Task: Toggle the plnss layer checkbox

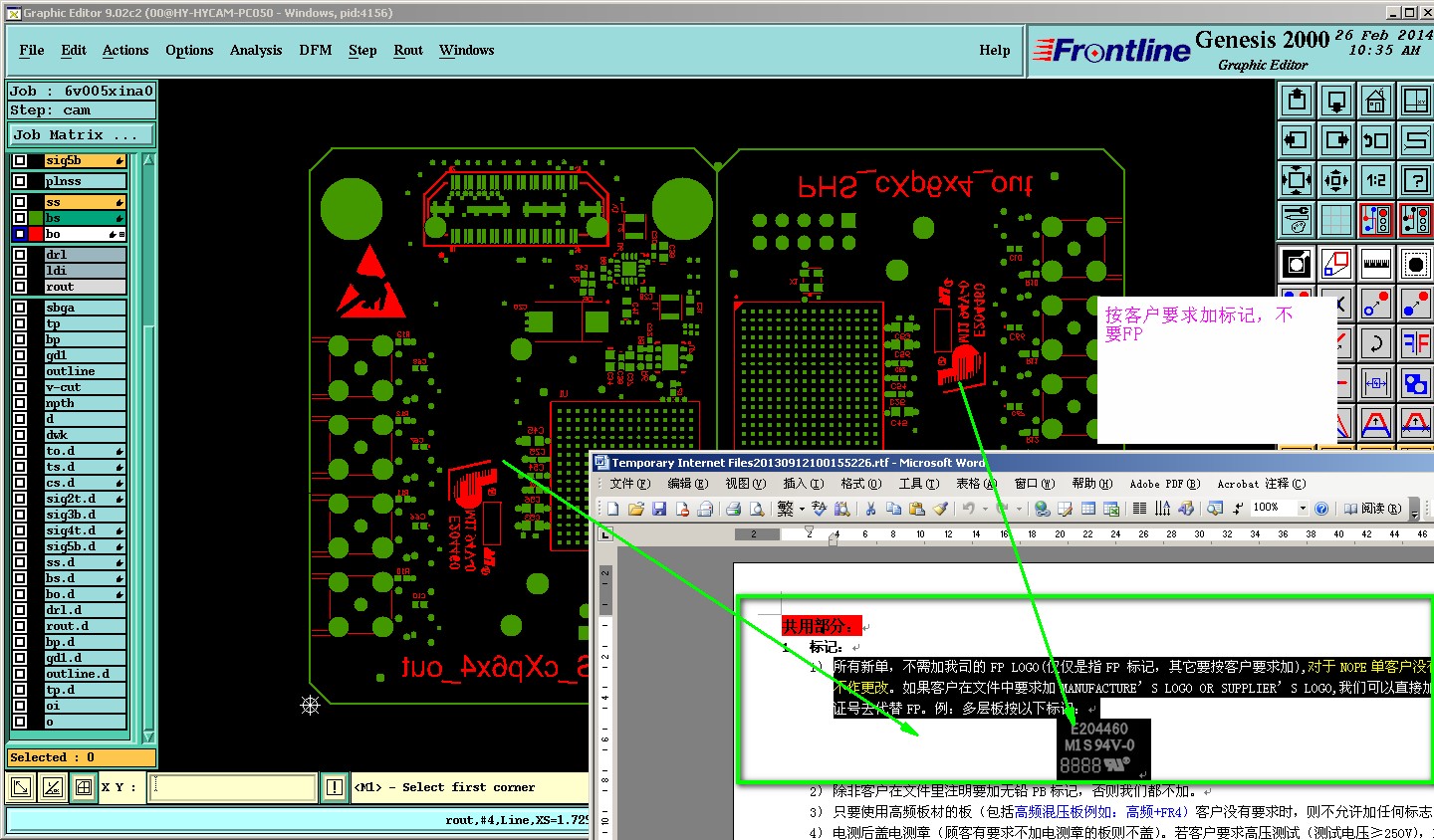Action: click(x=20, y=181)
